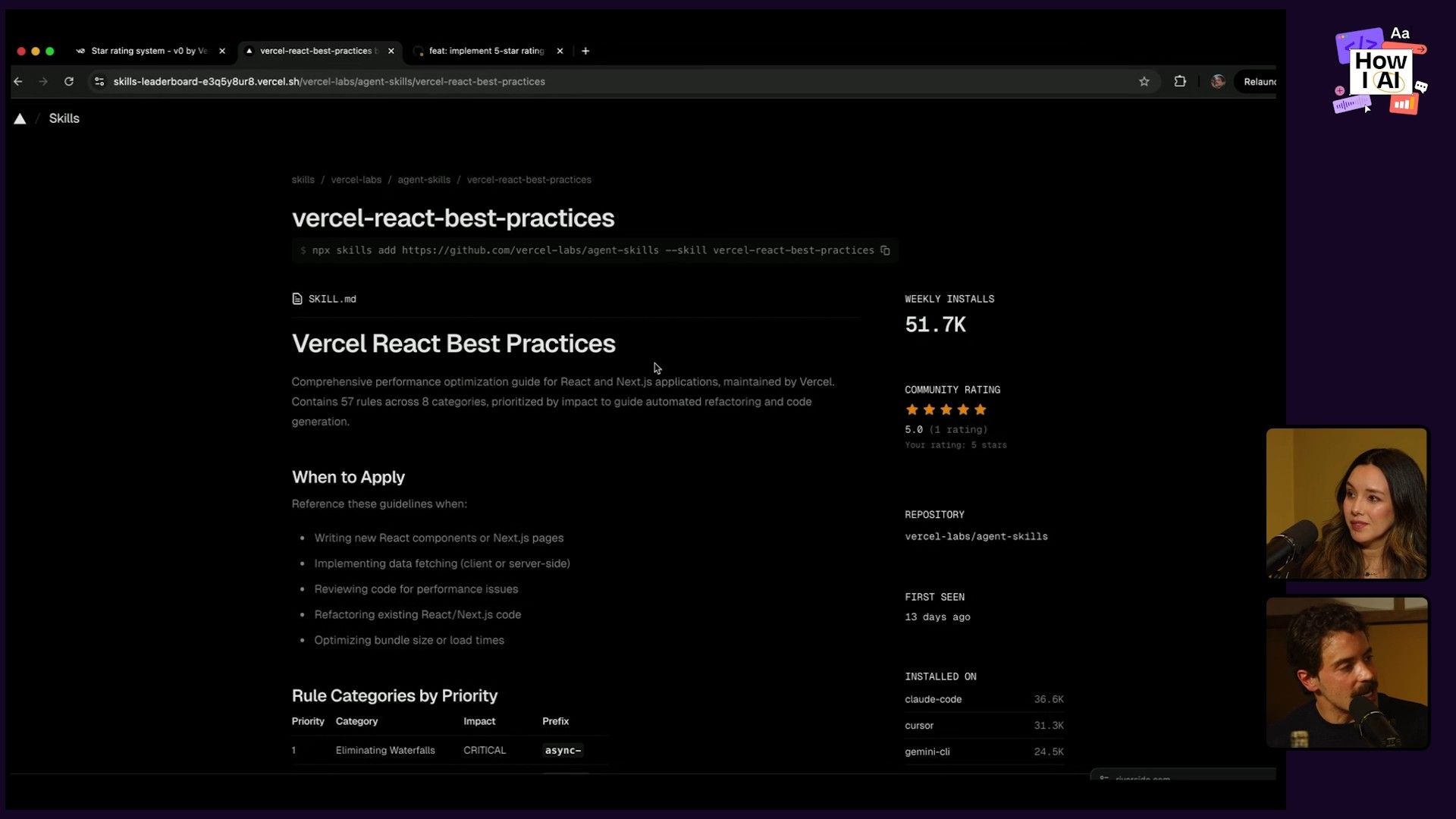Viewport: 1456px width, 819px height.
Task: Rate the skill three stars
Action: (946, 409)
